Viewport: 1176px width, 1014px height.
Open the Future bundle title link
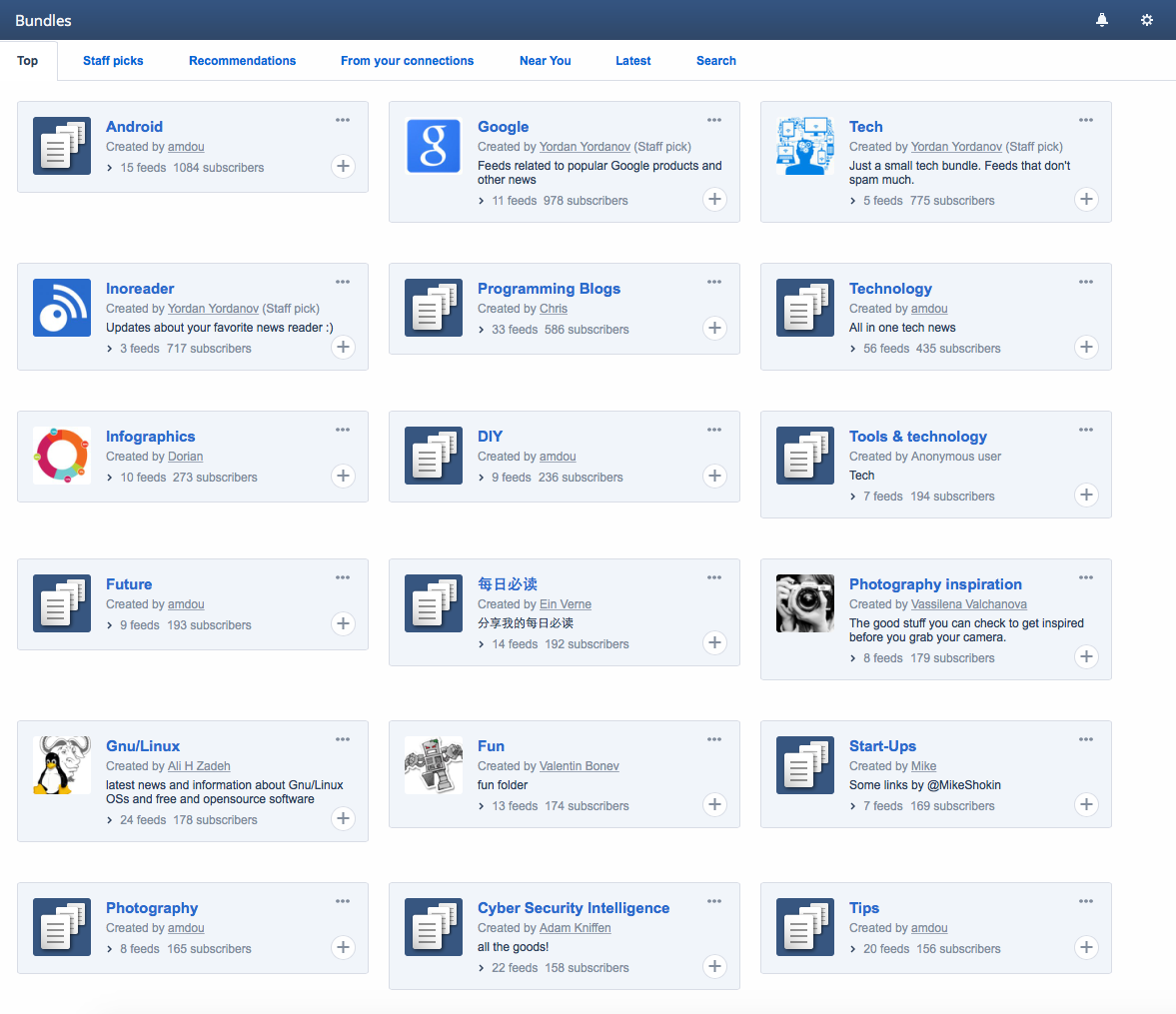pyautogui.click(x=129, y=584)
